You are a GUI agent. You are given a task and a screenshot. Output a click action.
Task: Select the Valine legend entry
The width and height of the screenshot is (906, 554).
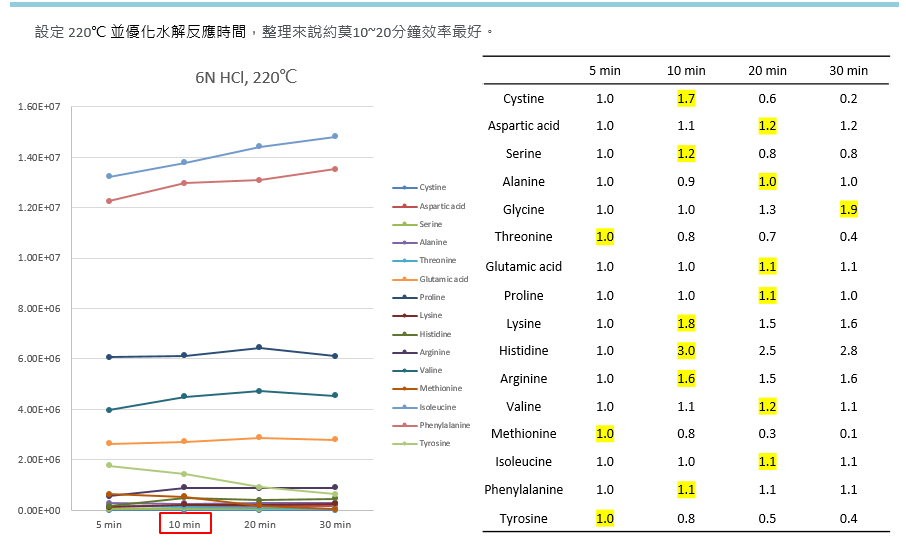[x=430, y=370]
